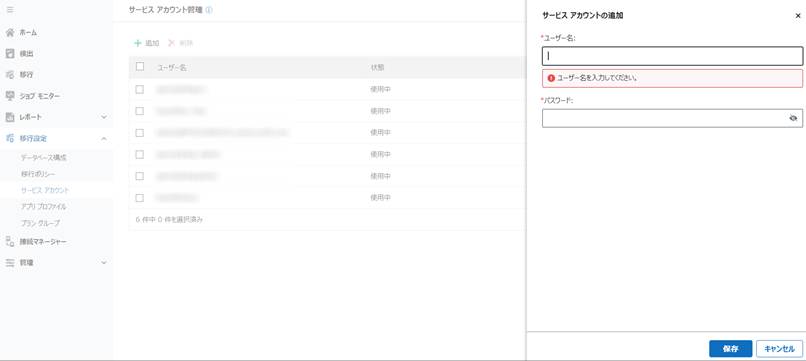Click the 接続マネージャー sidebar icon
This screenshot has width=806, height=361.
pos(10,241)
